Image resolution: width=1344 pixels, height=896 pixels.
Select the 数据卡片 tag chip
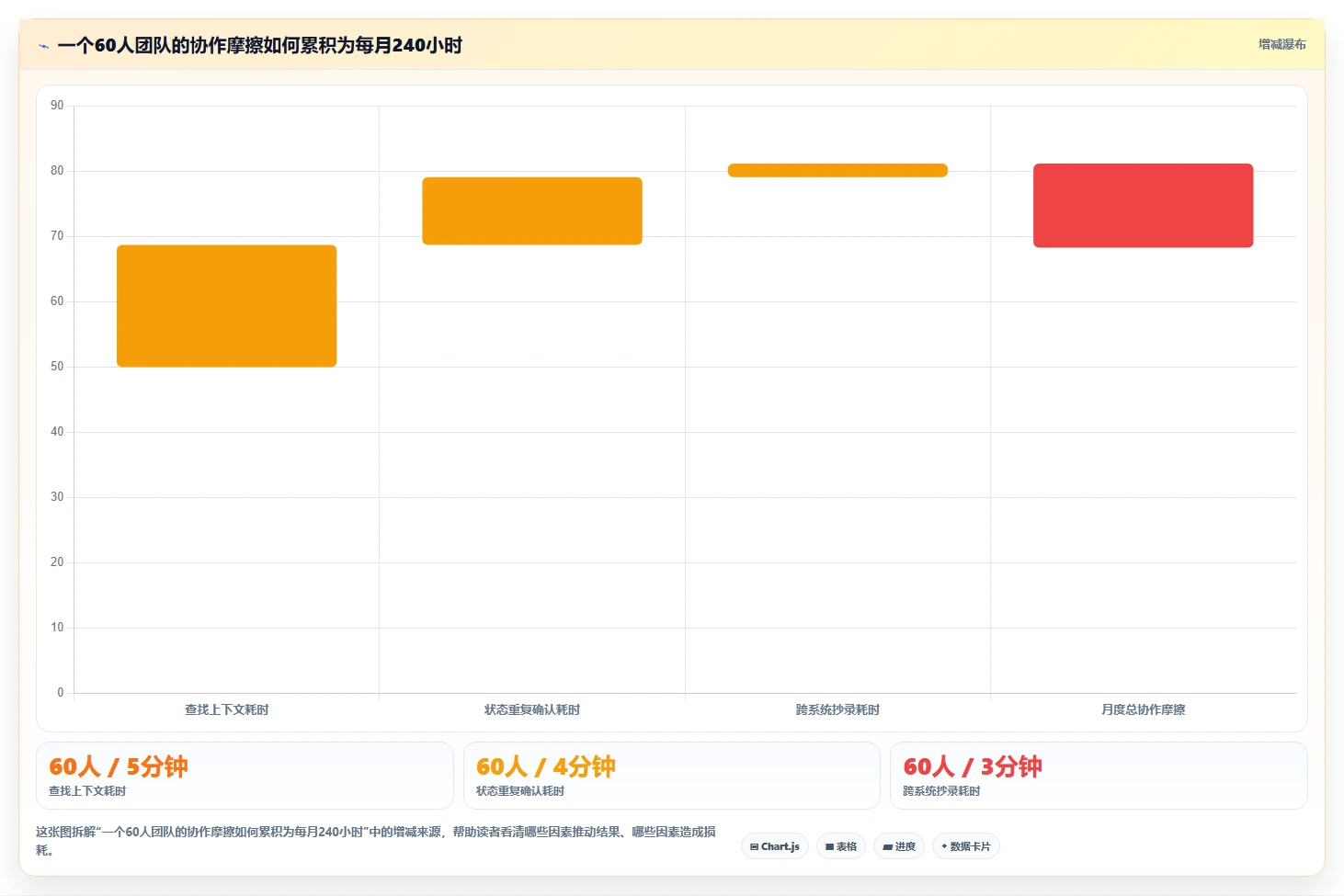tap(966, 846)
